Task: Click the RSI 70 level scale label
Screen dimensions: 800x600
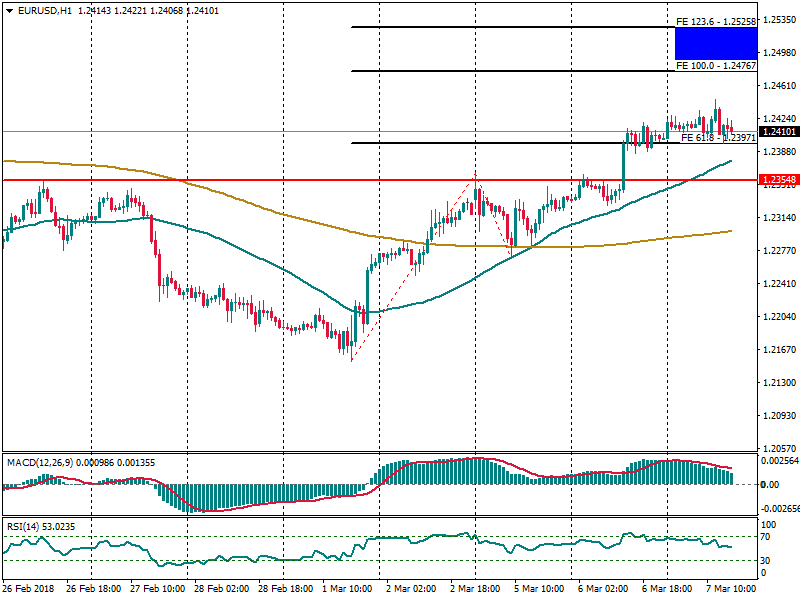Action: pos(768,537)
